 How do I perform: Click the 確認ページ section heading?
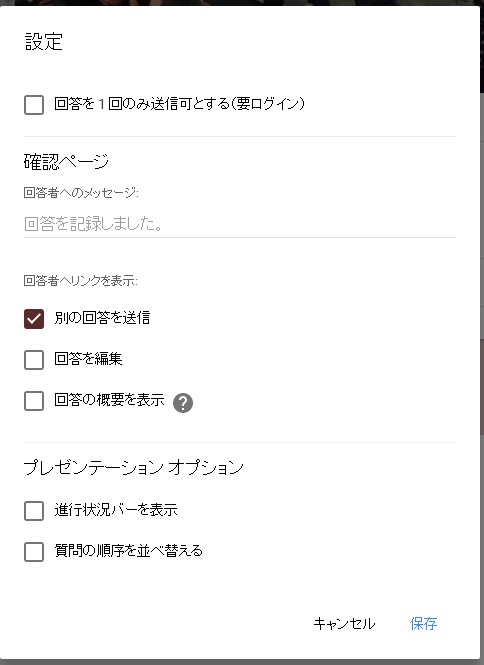66,162
